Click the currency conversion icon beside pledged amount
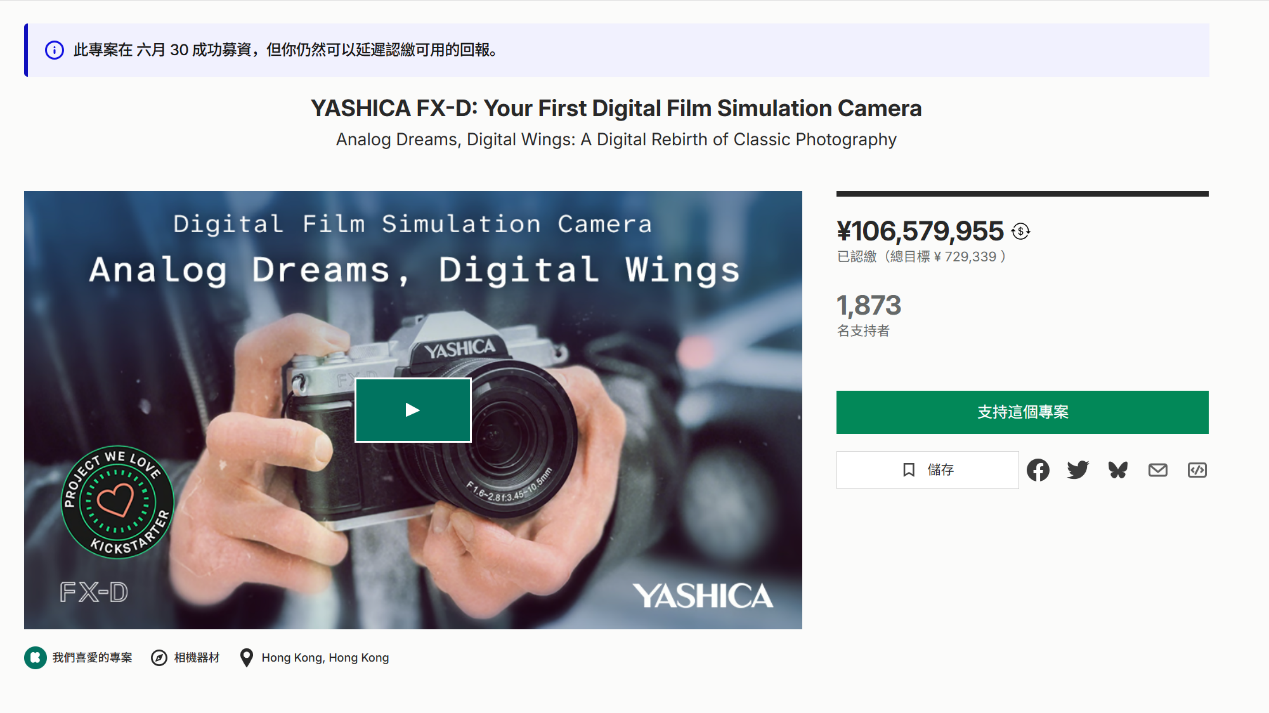Screen dimensions: 1269x713 [1020, 231]
